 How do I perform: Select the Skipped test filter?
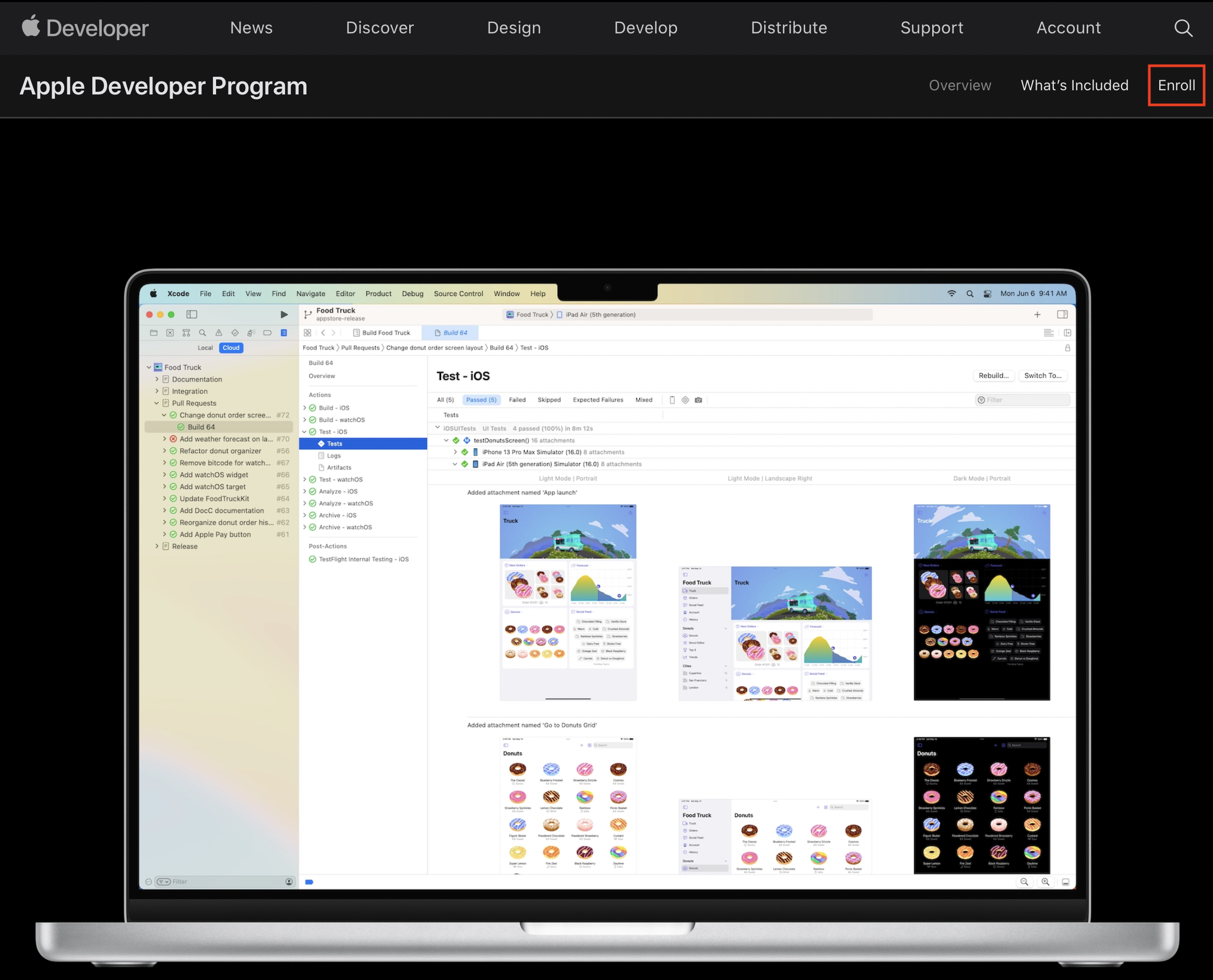(549, 400)
